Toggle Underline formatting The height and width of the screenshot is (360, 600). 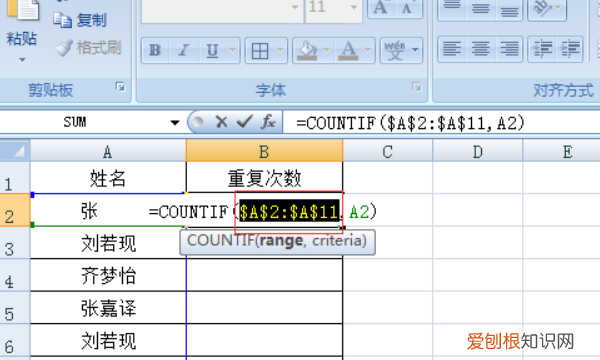(x=212, y=50)
